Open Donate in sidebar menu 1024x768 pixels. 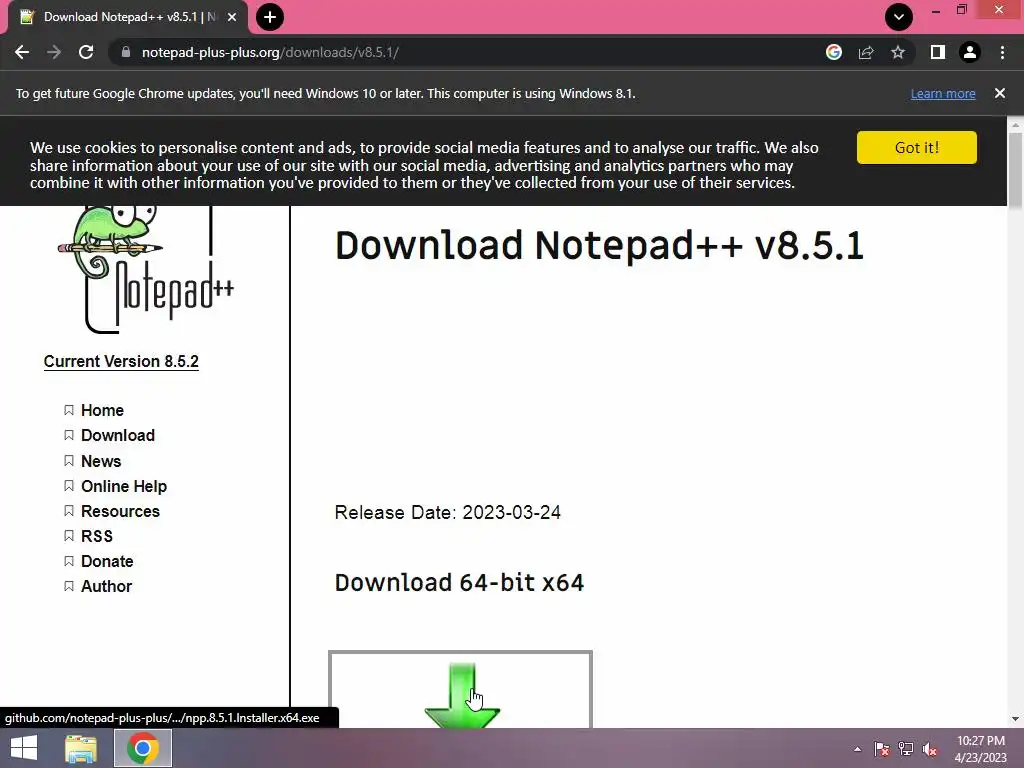pos(106,562)
